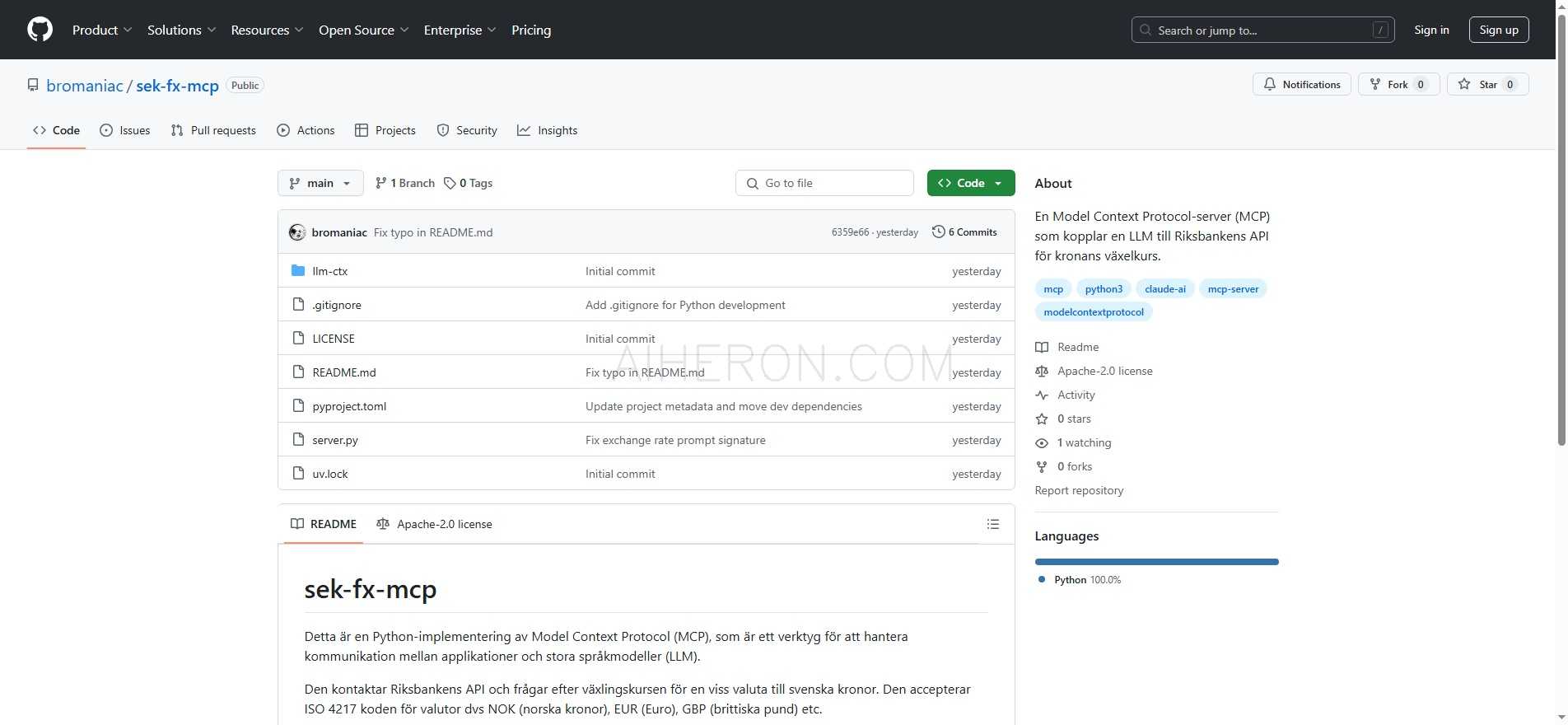The width and height of the screenshot is (1568, 725).
Task: Open the bromaniac avatar in commit bar
Action: (297, 232)
